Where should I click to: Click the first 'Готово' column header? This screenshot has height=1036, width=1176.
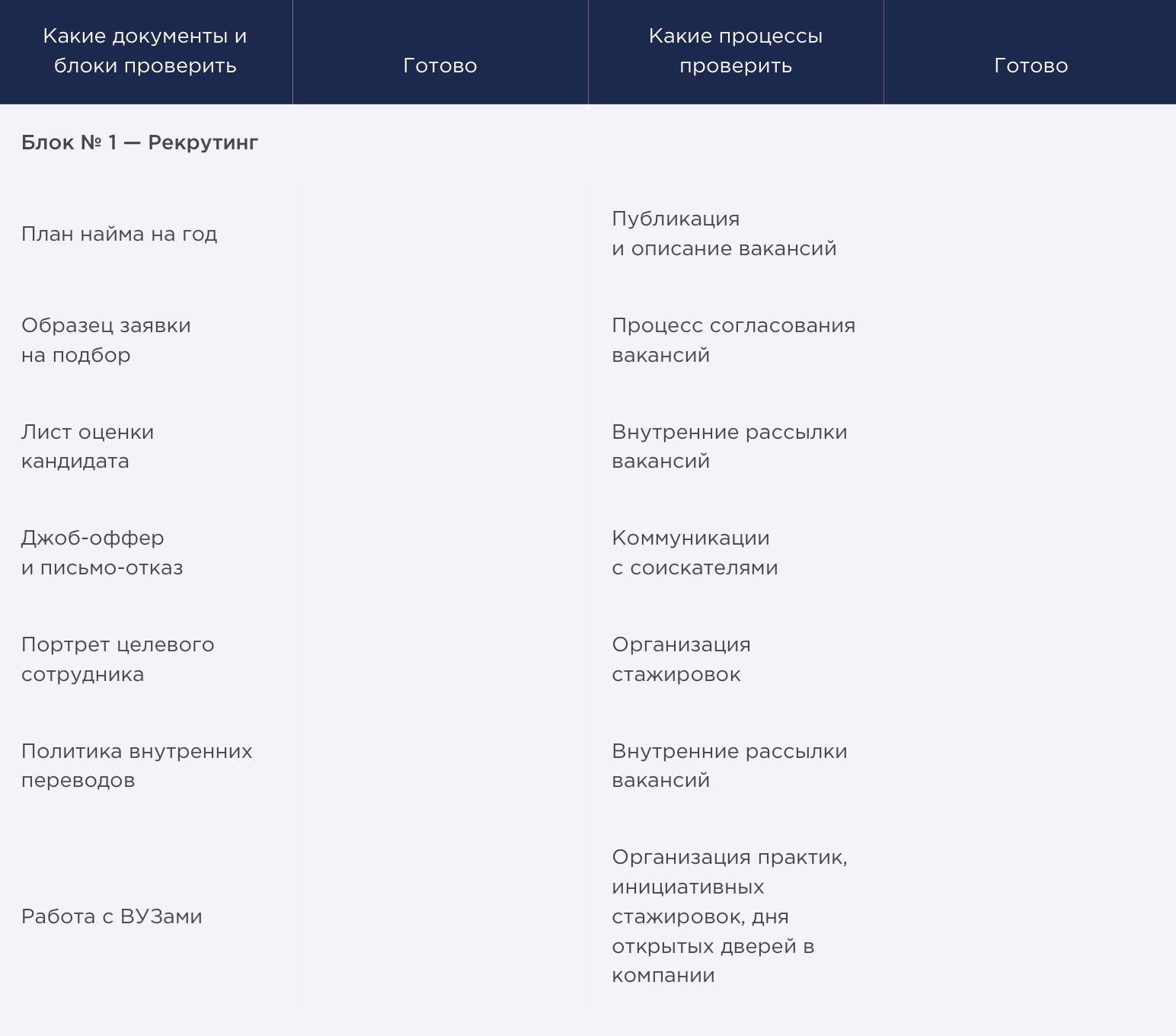[440, 66]
